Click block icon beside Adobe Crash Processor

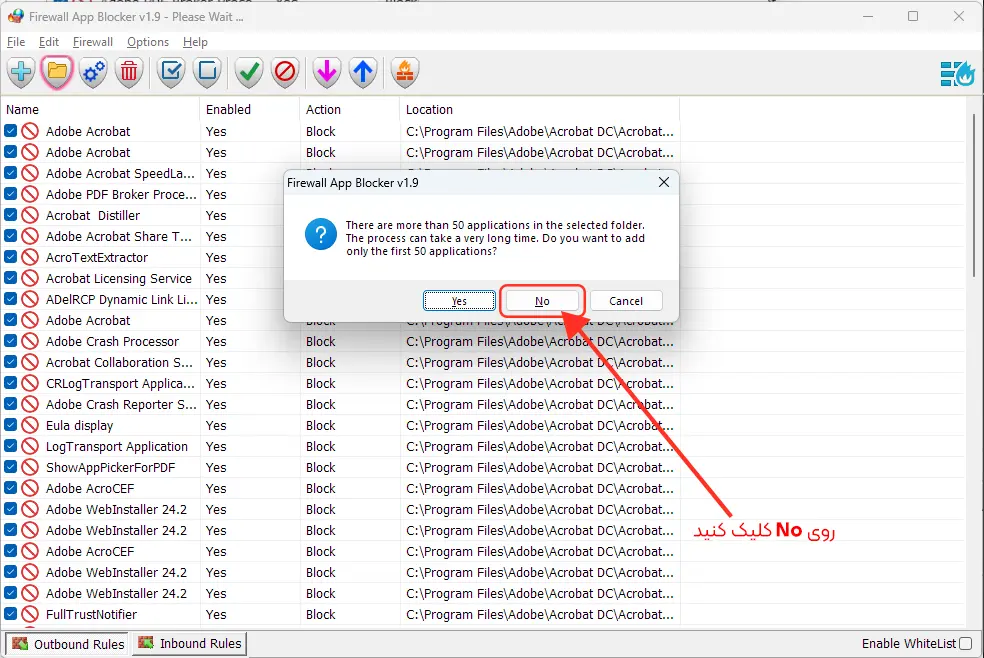coord(29,341)
